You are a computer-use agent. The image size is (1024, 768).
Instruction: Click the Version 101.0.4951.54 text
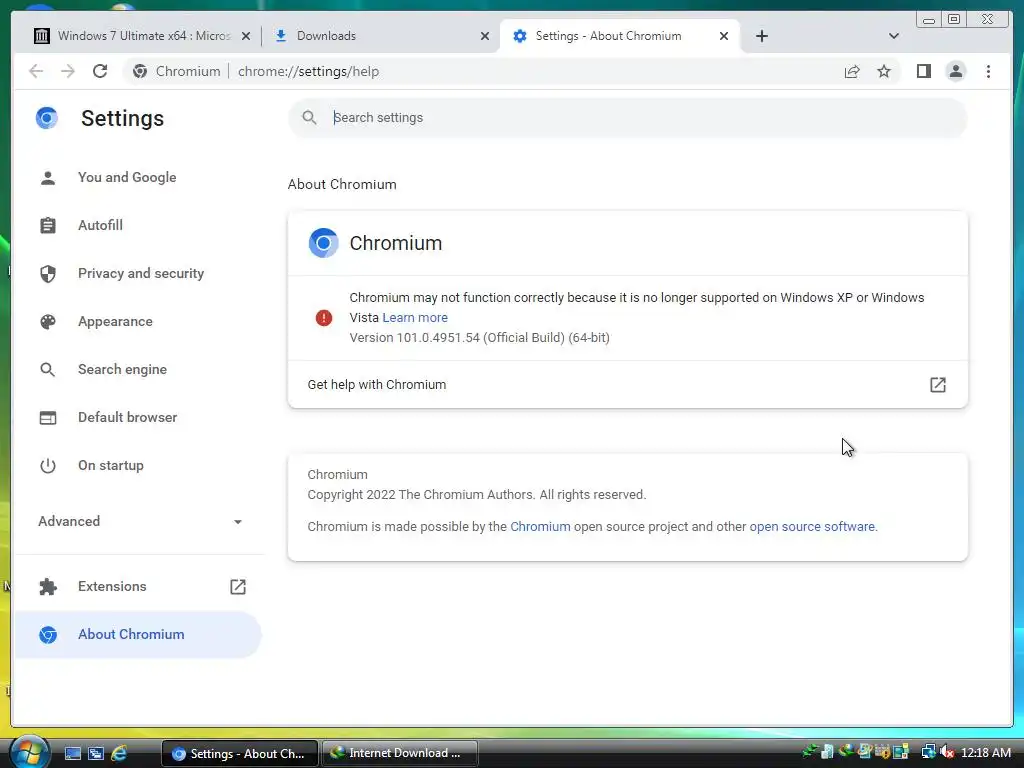point(479,338)
